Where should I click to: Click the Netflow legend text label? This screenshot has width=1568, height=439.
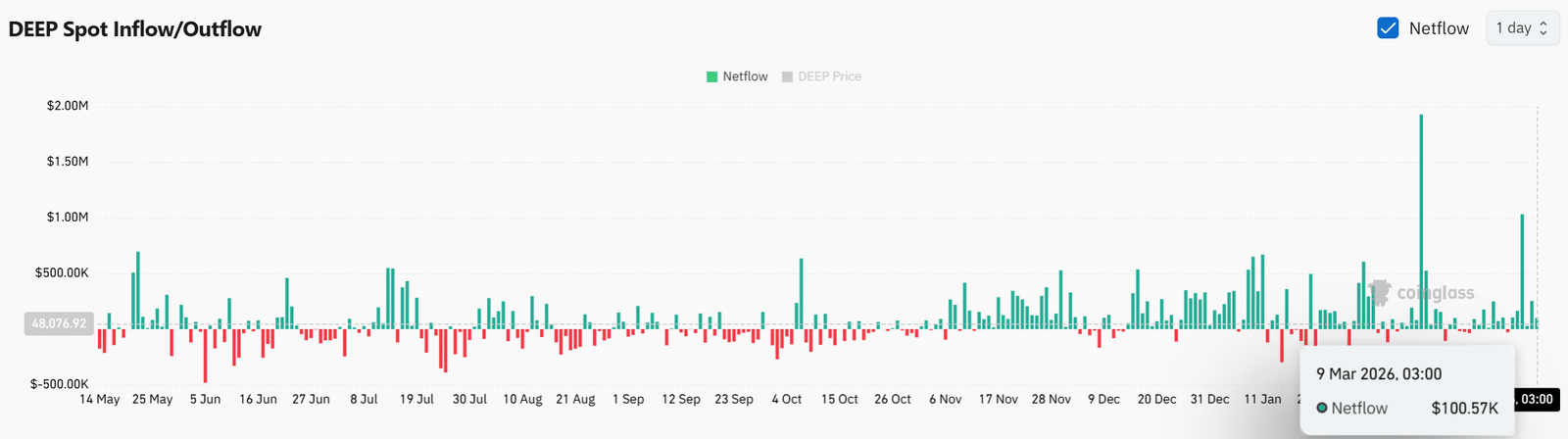[x=745, y=76]
